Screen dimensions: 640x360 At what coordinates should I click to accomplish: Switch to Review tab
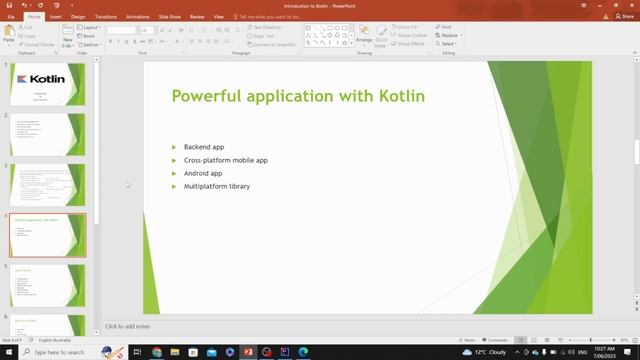tap(197, 17)
